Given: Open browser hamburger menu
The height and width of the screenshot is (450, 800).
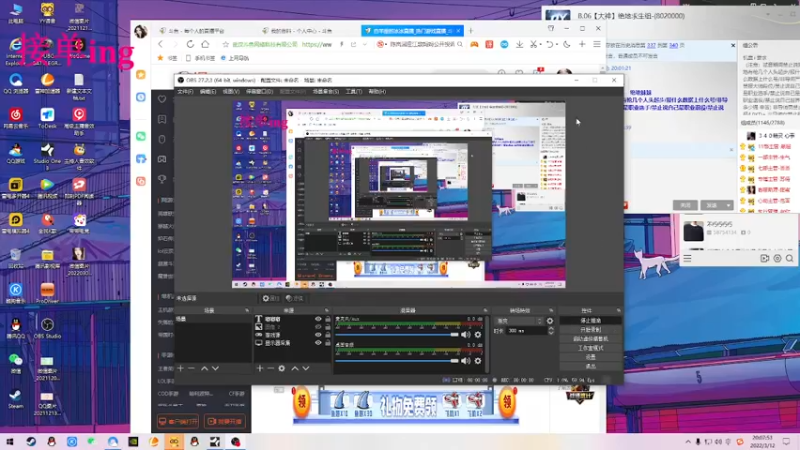Looking at the screenshot, I should click(x=596, y=44).
